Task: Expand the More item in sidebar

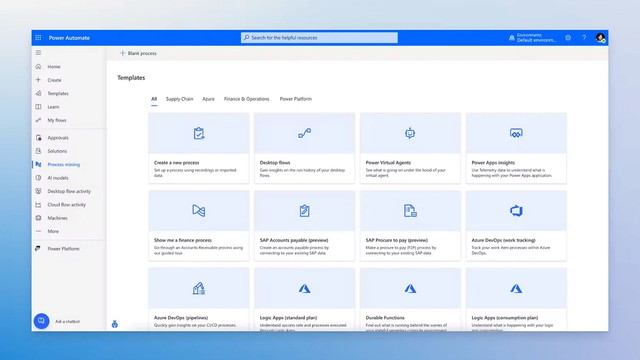Action: (x=53, y=231)
